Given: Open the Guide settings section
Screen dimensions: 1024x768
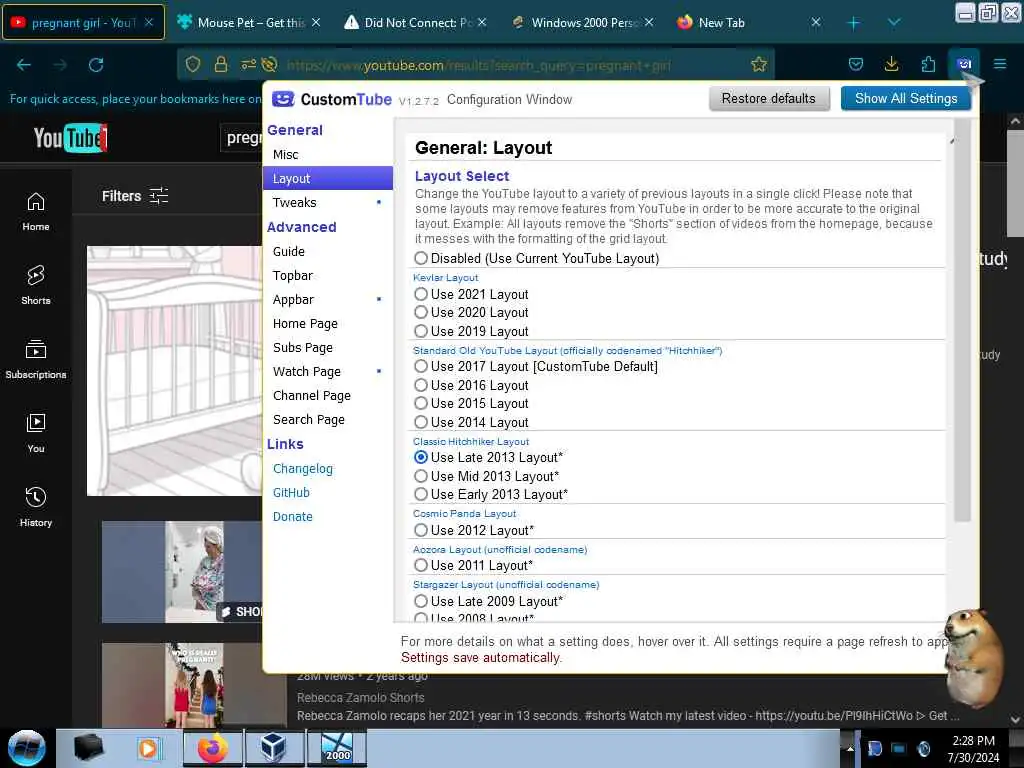Looking at the screenshot, I should click(328, 251).
